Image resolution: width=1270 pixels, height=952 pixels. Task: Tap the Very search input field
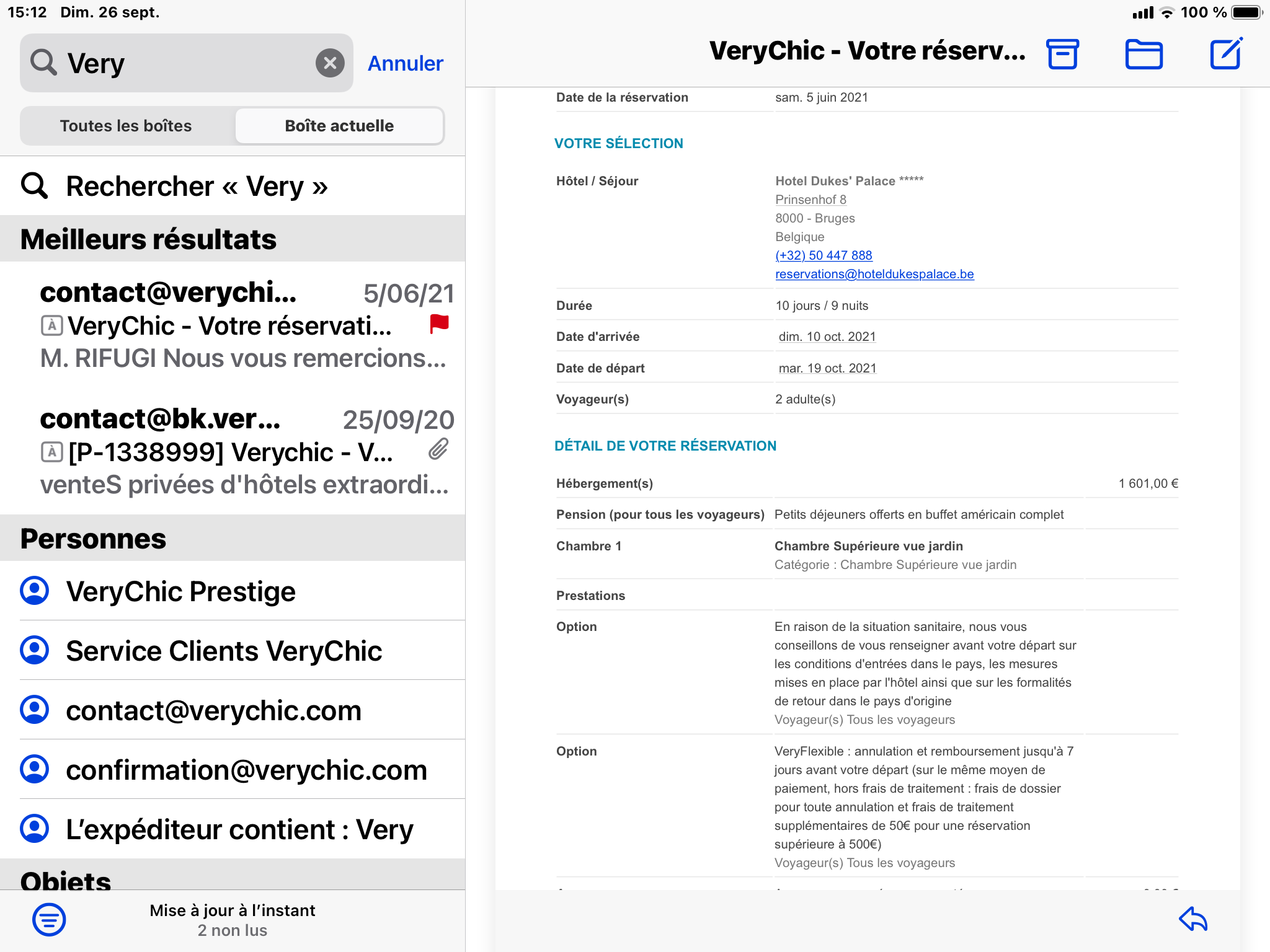[x=186, y=63]
